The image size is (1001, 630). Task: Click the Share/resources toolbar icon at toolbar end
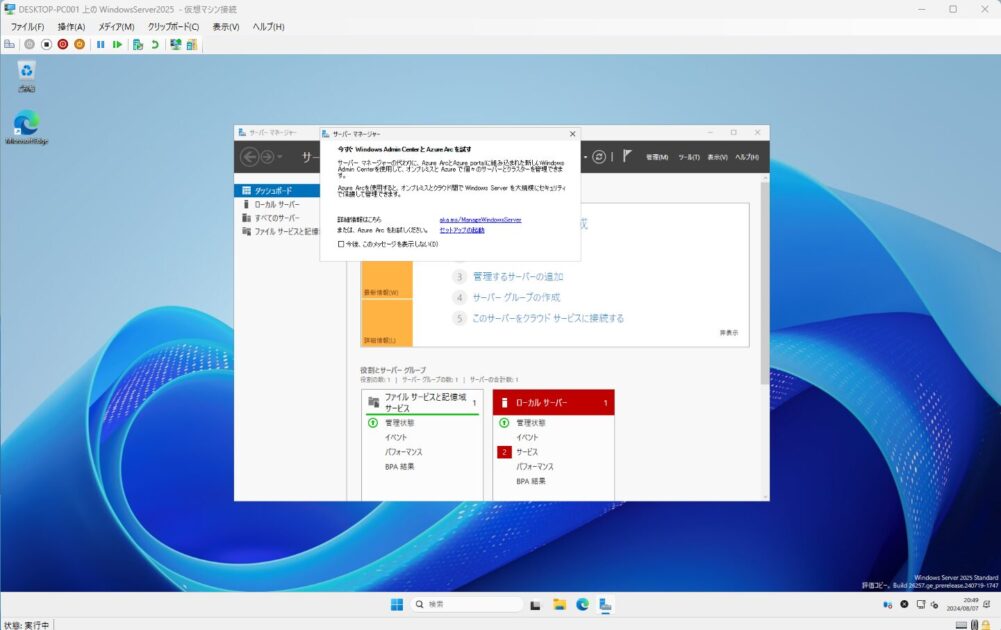coord(192,44)
